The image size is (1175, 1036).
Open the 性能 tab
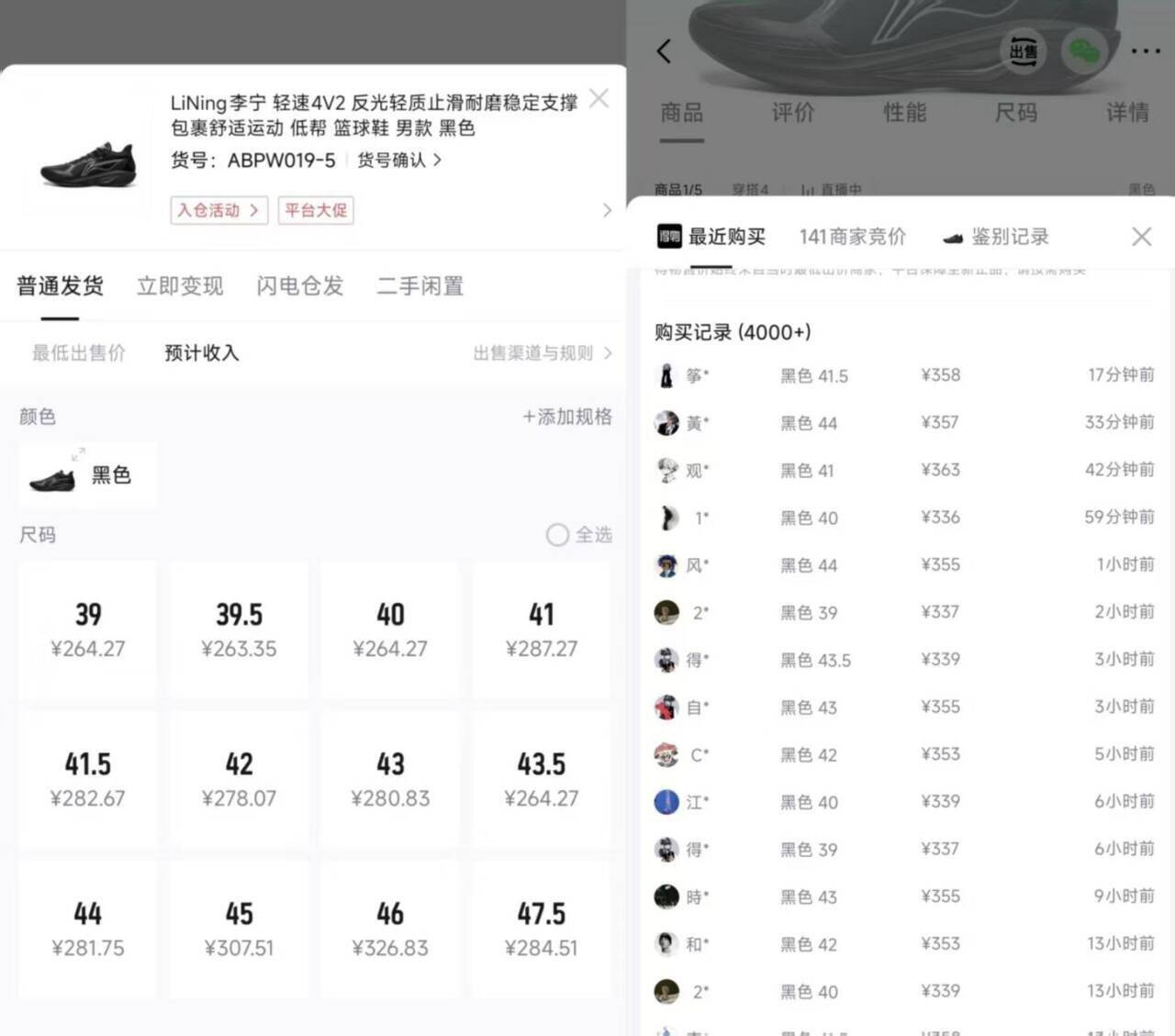[905, 113]
